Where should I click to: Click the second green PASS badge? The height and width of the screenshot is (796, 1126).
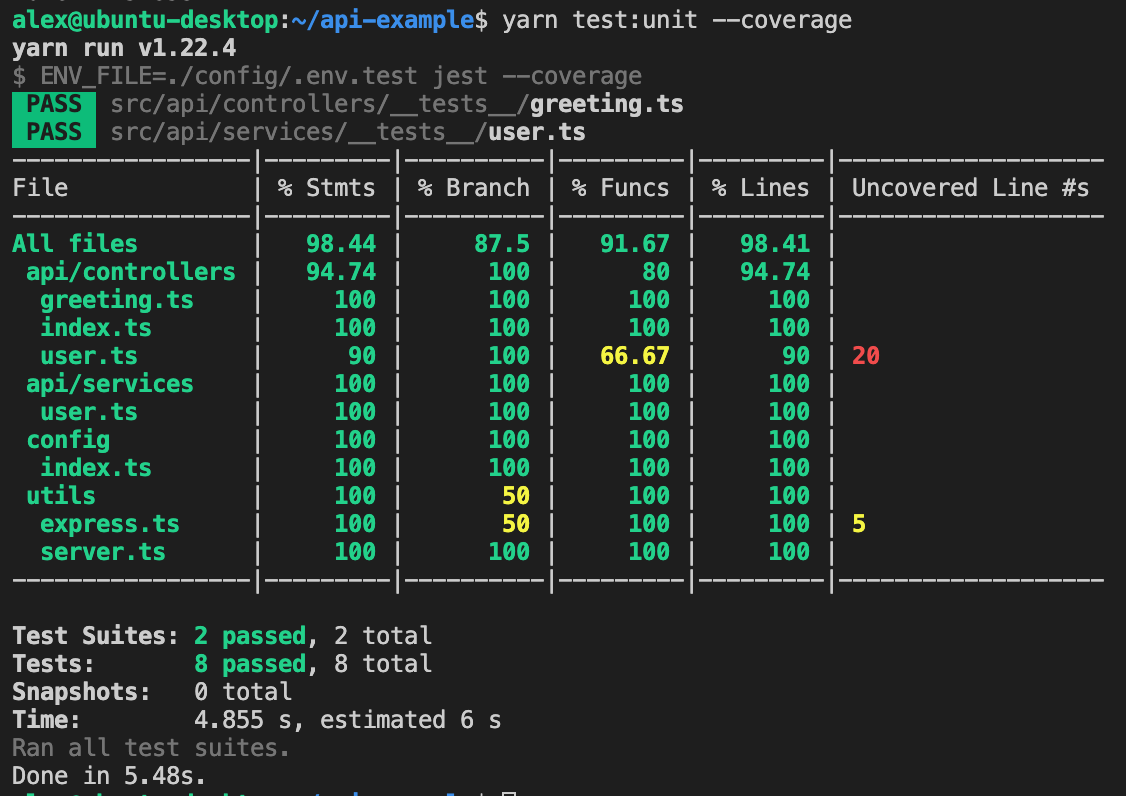pyautogui.click(x=54, y=133)
